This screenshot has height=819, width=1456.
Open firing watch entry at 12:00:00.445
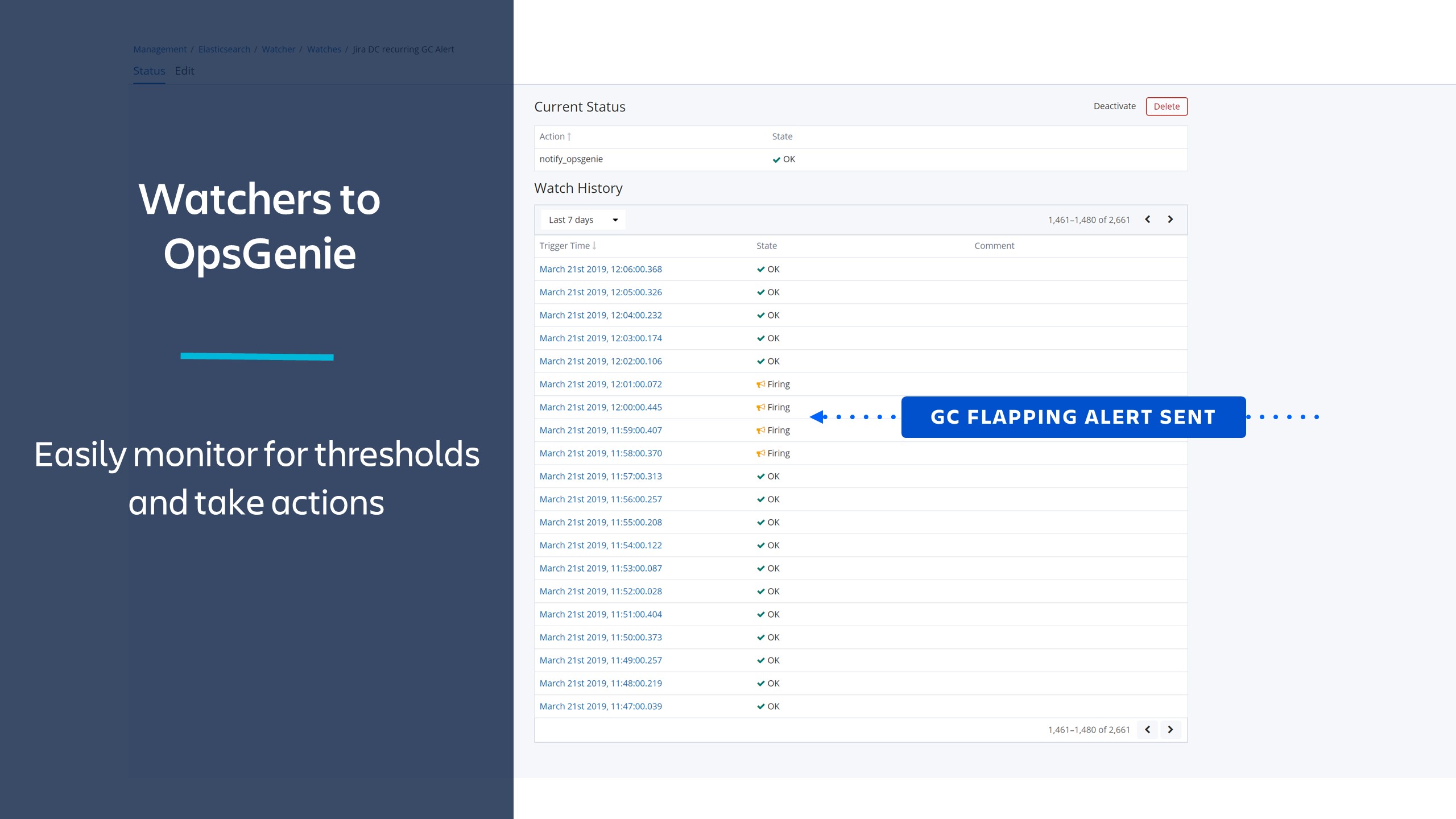tap(601, 407)
